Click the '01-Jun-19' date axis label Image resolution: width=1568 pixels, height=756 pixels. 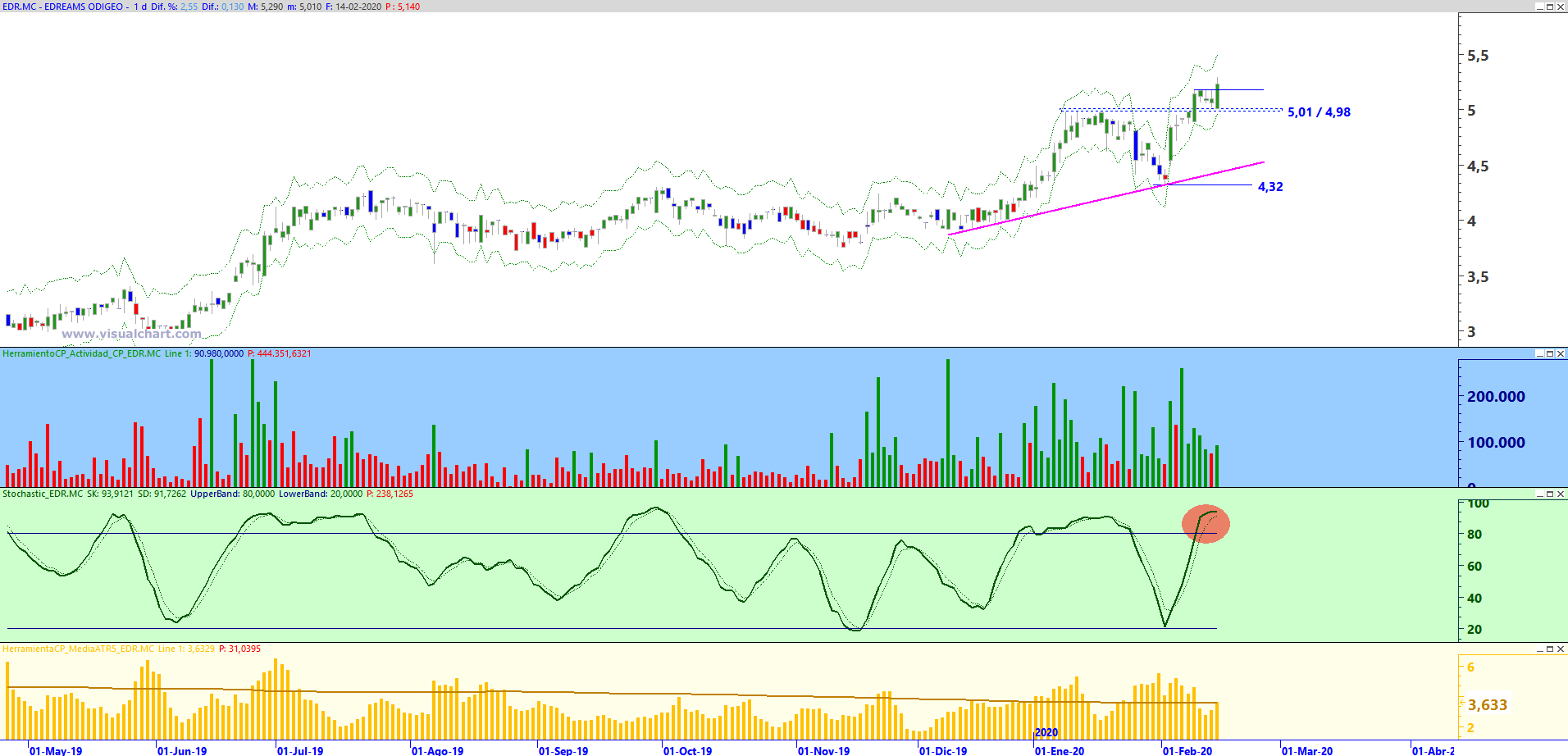pos(182,750)
